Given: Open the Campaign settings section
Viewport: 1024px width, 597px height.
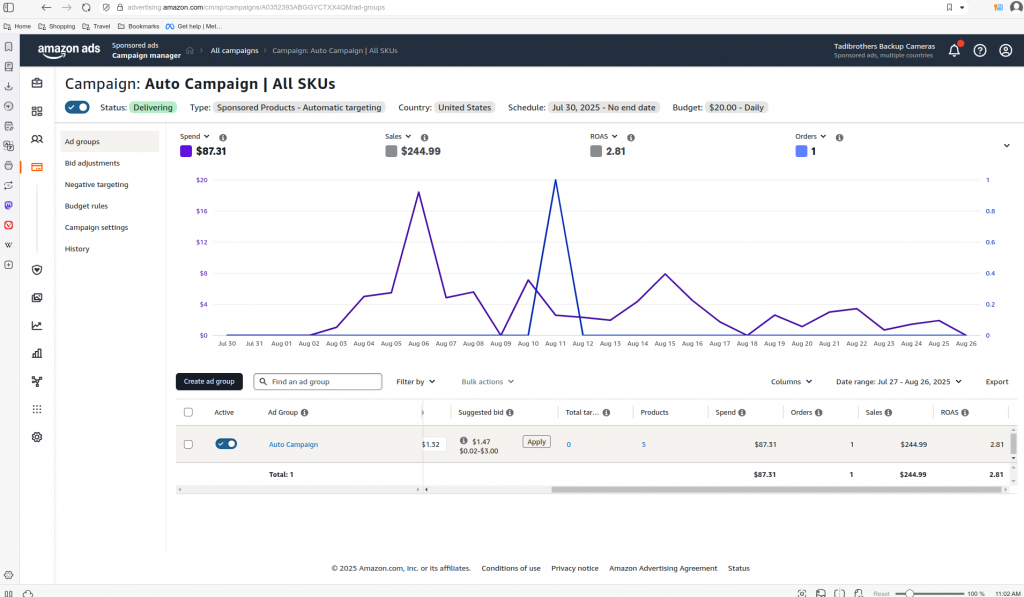Looking at the screenshot, I should (x=96, y=227).
